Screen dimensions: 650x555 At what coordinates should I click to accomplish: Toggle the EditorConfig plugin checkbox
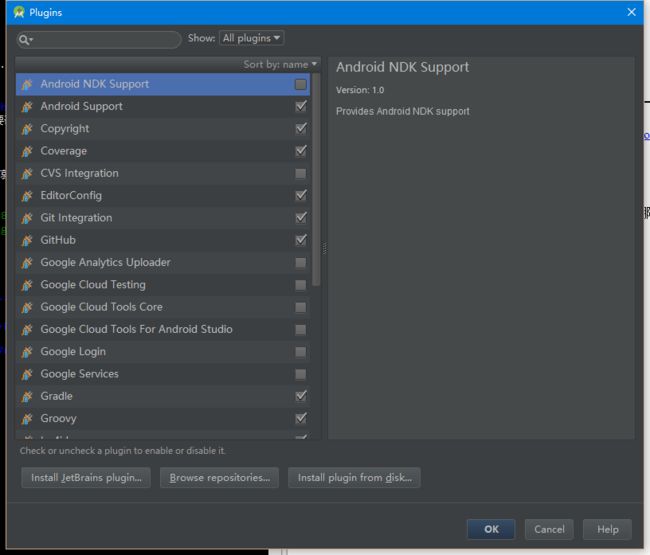(301, 195)
